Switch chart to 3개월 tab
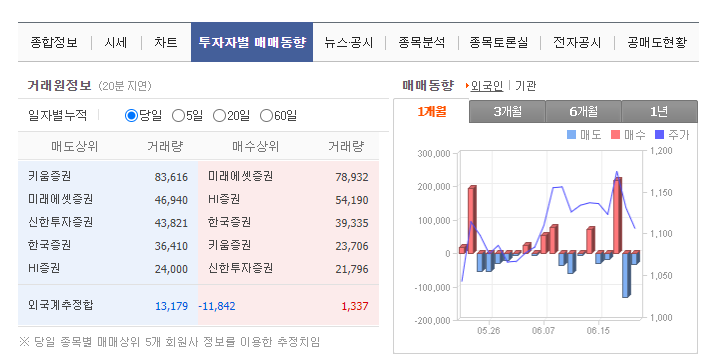Image resolution: width=712 pixels, height=363 pixels. (x=507, y=112)
